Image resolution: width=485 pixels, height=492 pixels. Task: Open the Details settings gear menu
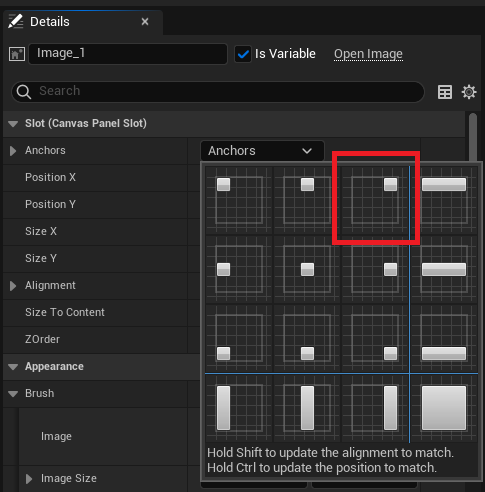pyautogui.click(x=469, y=92)
